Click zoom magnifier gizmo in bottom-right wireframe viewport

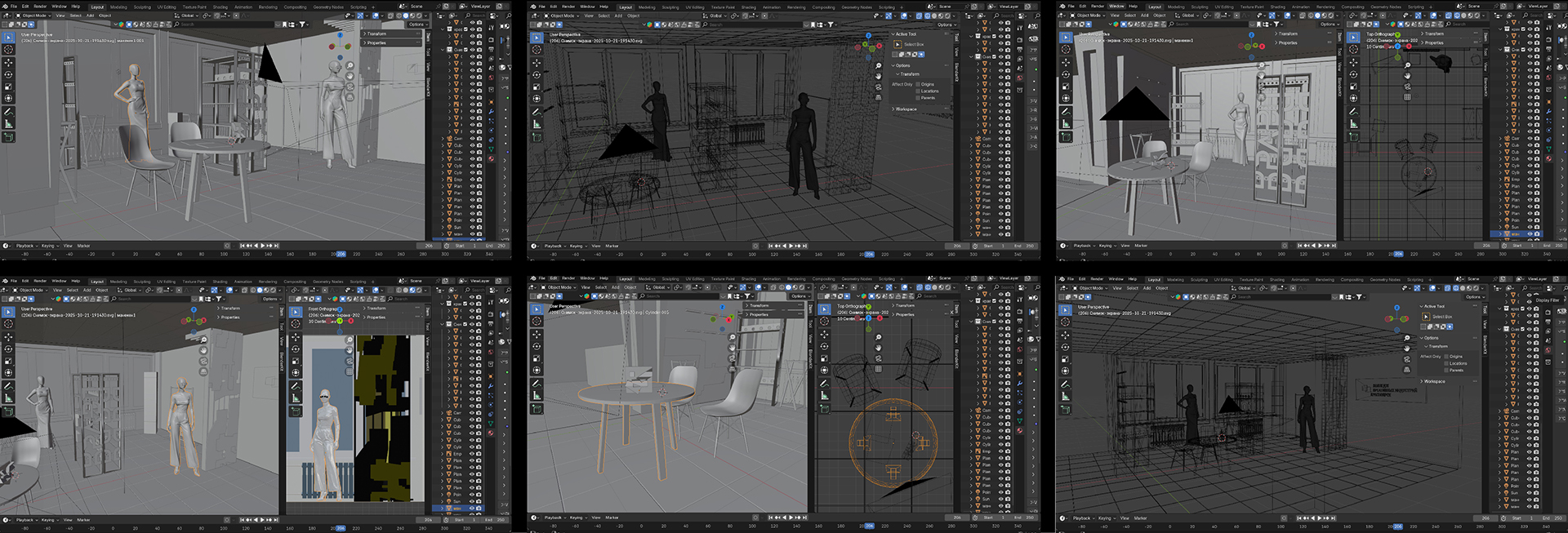point(1406,338)
